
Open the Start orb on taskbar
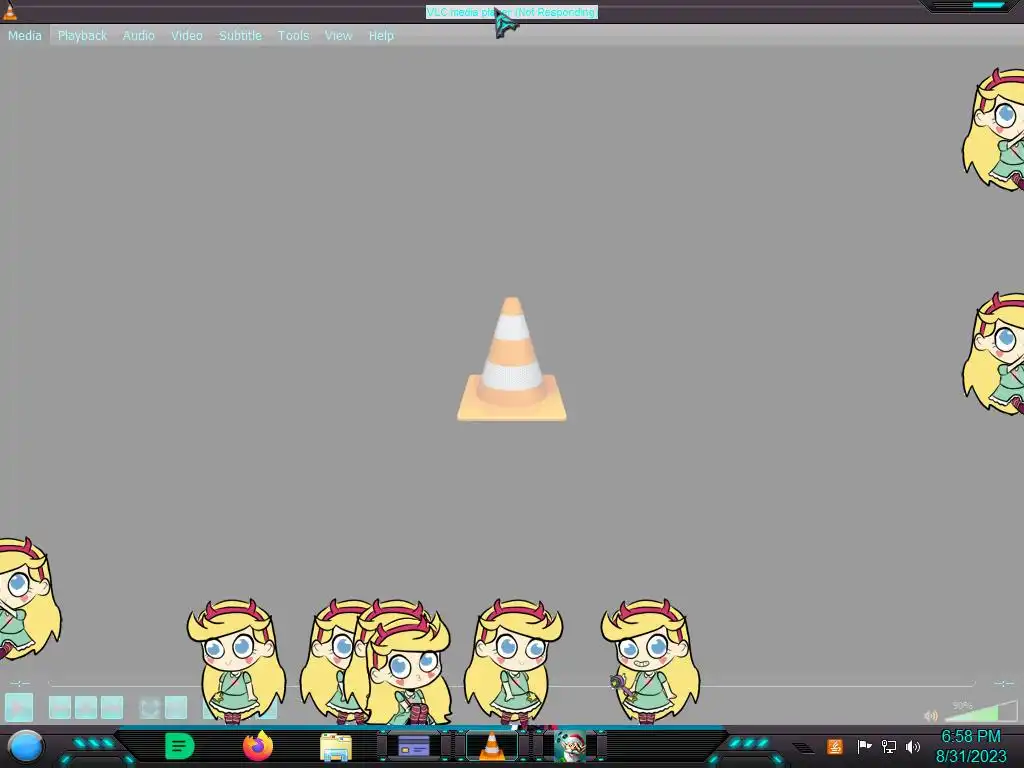tap(25, 746)
